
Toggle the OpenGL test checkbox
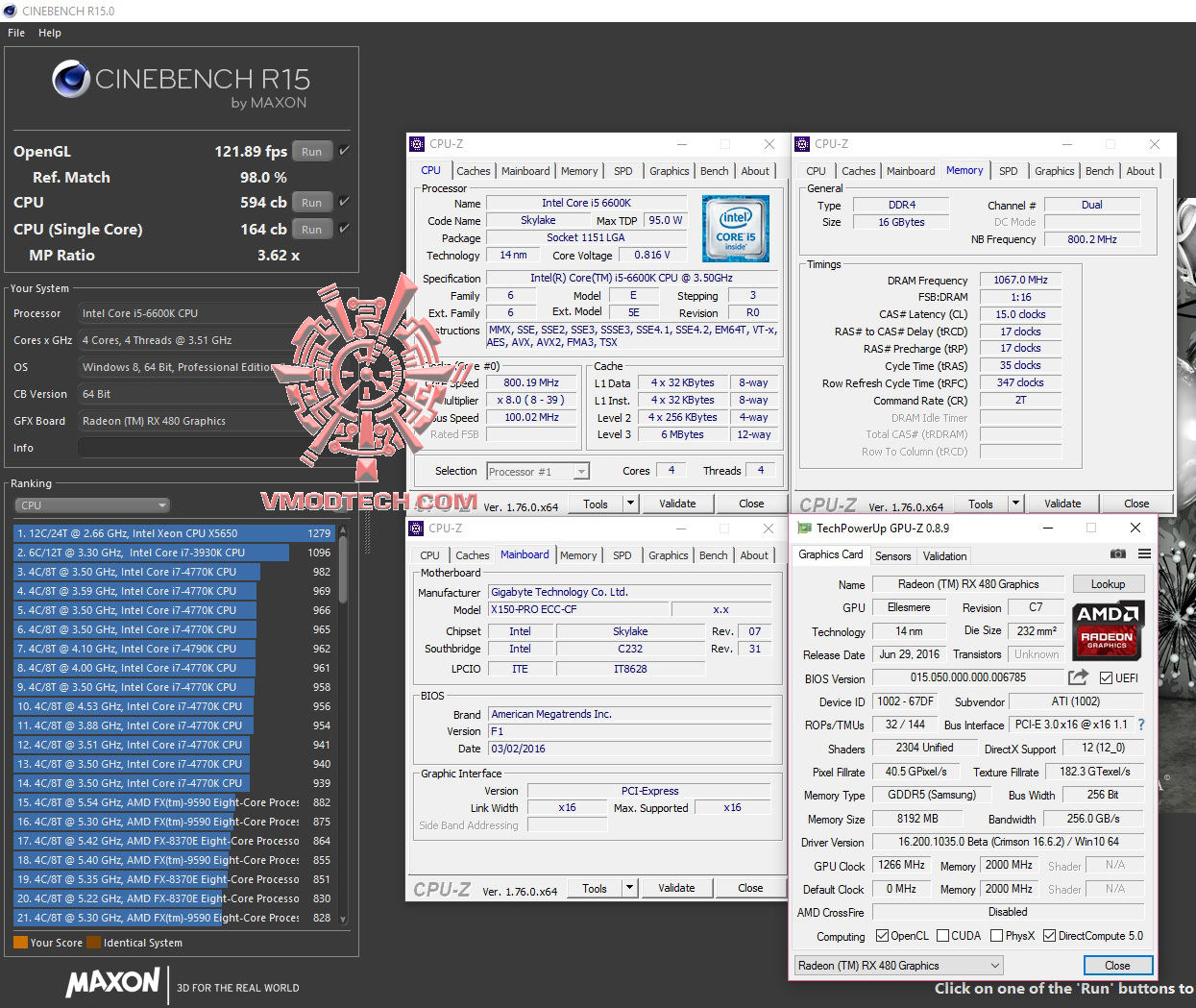click(344, 151)
